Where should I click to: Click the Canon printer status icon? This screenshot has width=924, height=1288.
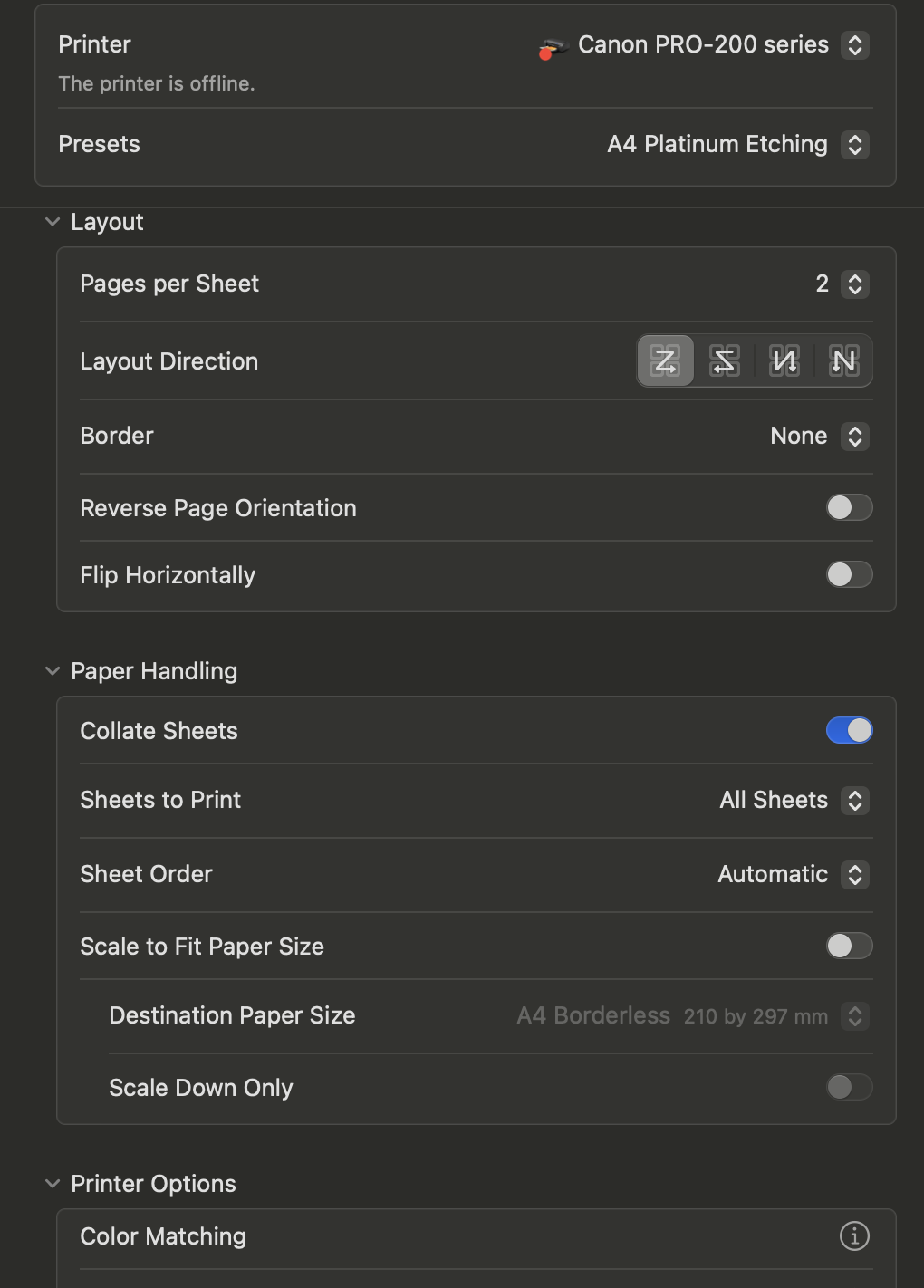[x=552, y=47]
